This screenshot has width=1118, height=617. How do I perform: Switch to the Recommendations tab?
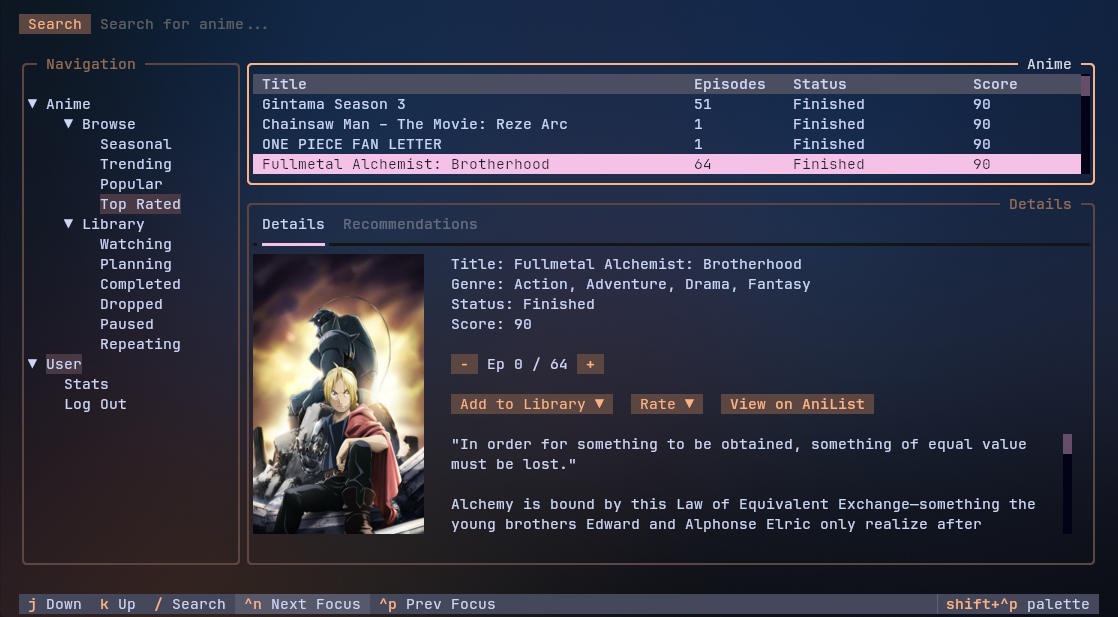point(410,224)
